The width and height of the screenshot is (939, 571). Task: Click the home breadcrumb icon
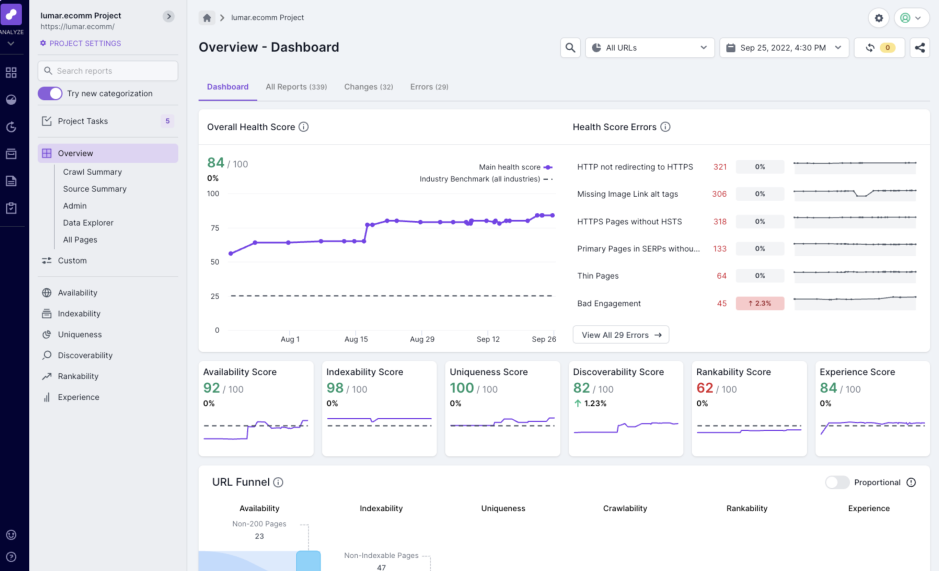(x=207, y=18)
